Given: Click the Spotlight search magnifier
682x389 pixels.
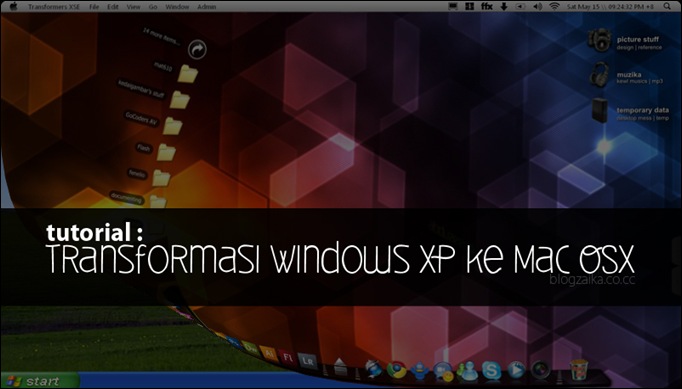Looking at the screenshot, I should click(x=667, y=6).
